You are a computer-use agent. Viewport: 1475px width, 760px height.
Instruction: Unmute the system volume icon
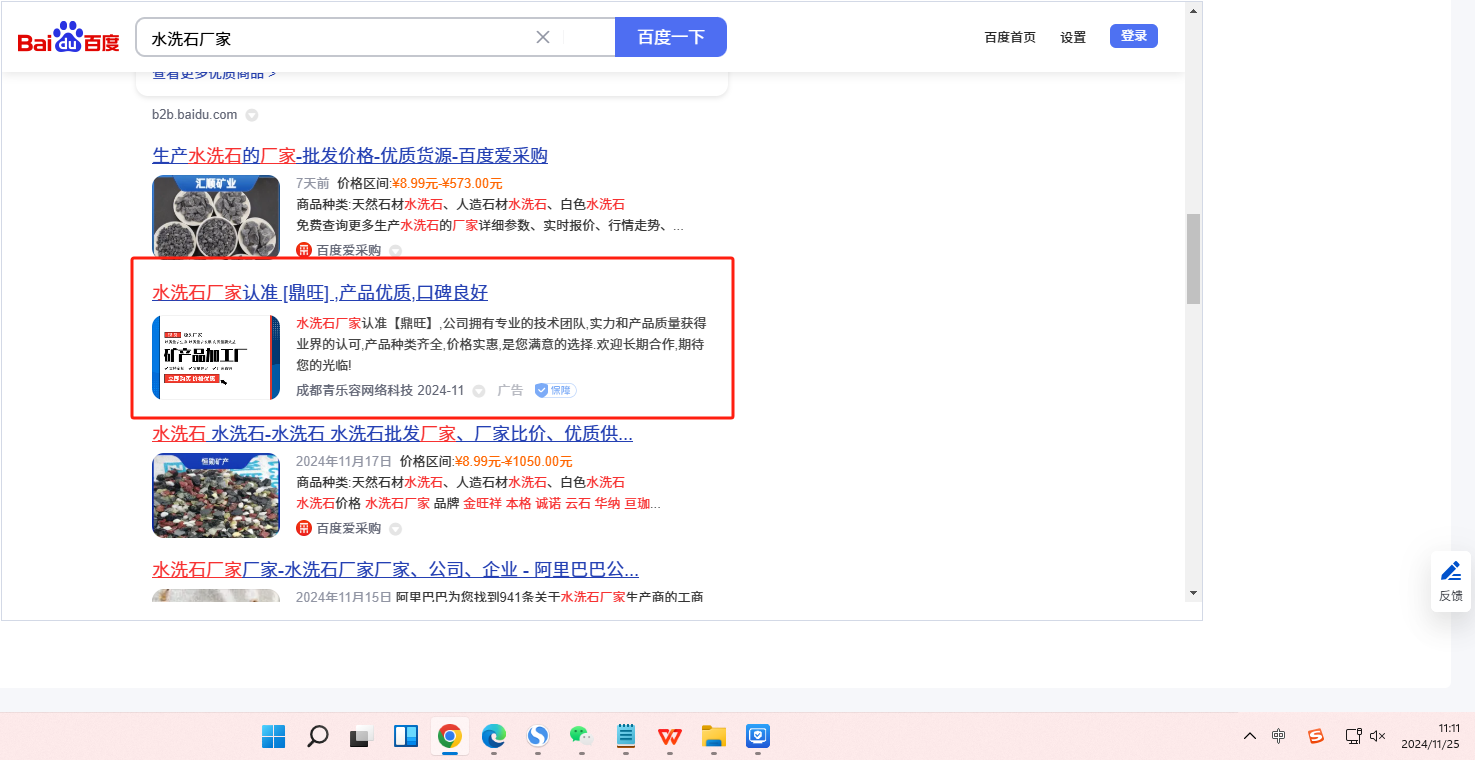[x=1377, y=736]
